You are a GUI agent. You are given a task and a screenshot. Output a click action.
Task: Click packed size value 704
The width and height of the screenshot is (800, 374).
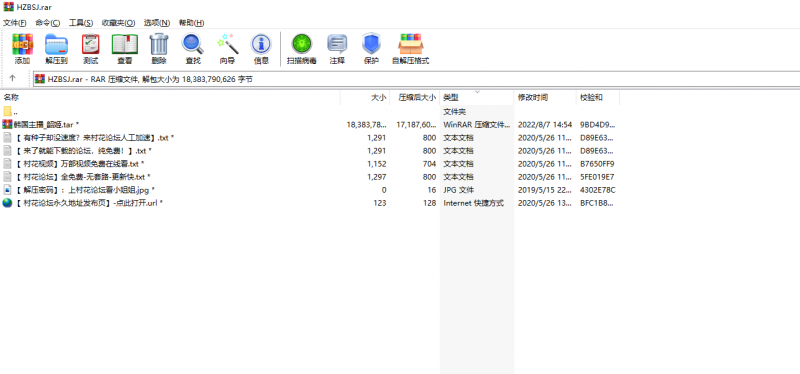[x=430, y=164]
